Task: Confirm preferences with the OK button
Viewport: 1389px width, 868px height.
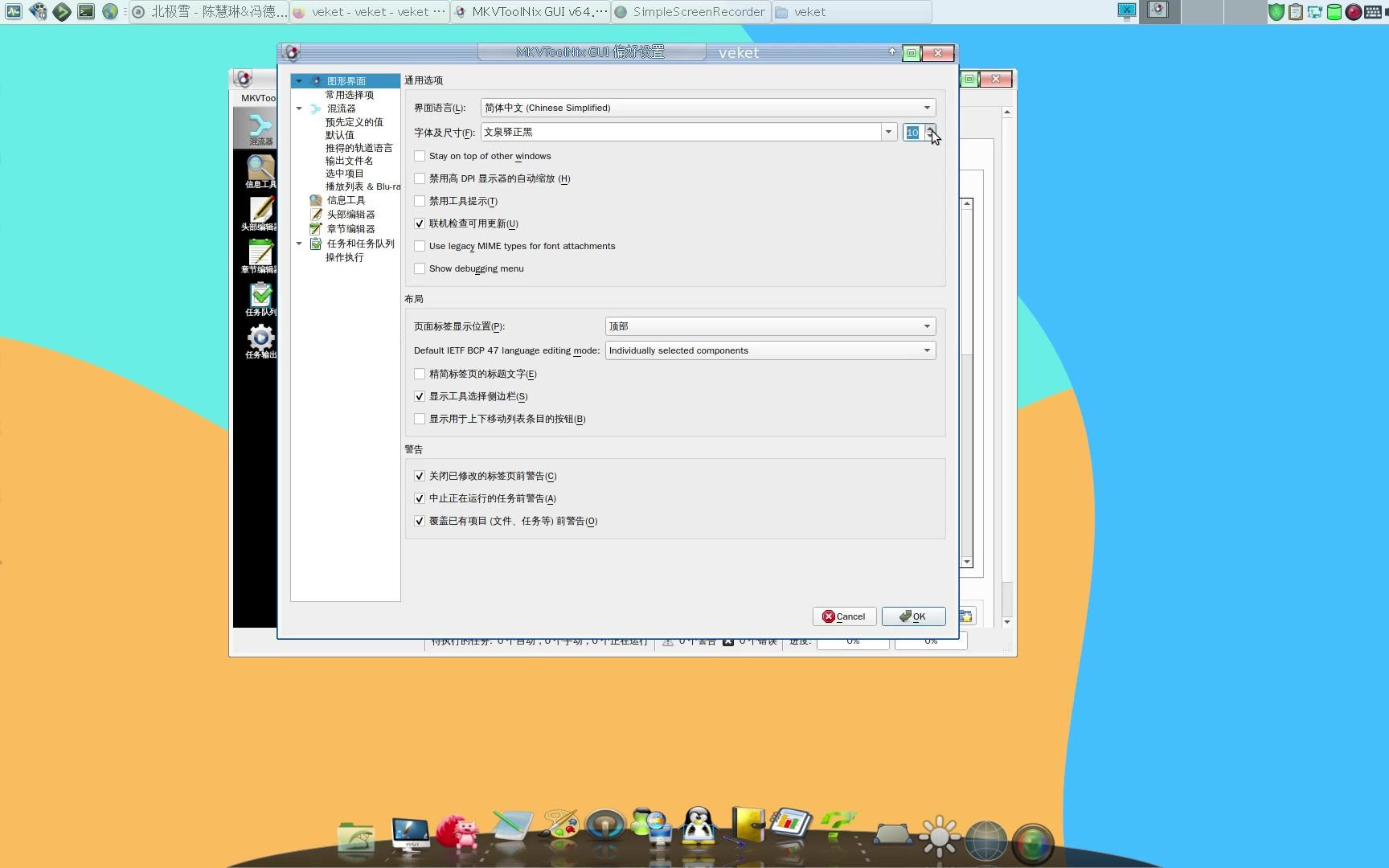Action: click(913, 616)
